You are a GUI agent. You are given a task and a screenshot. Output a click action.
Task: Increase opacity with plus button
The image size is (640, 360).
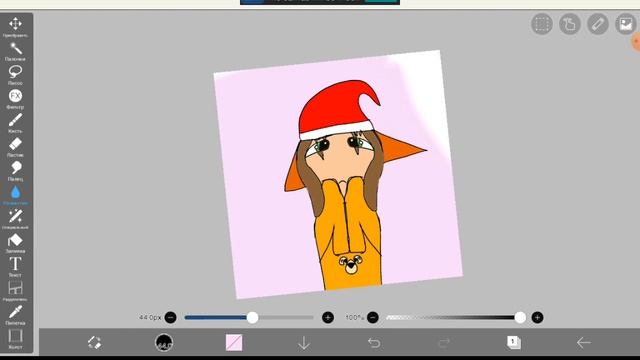(537, 317)
